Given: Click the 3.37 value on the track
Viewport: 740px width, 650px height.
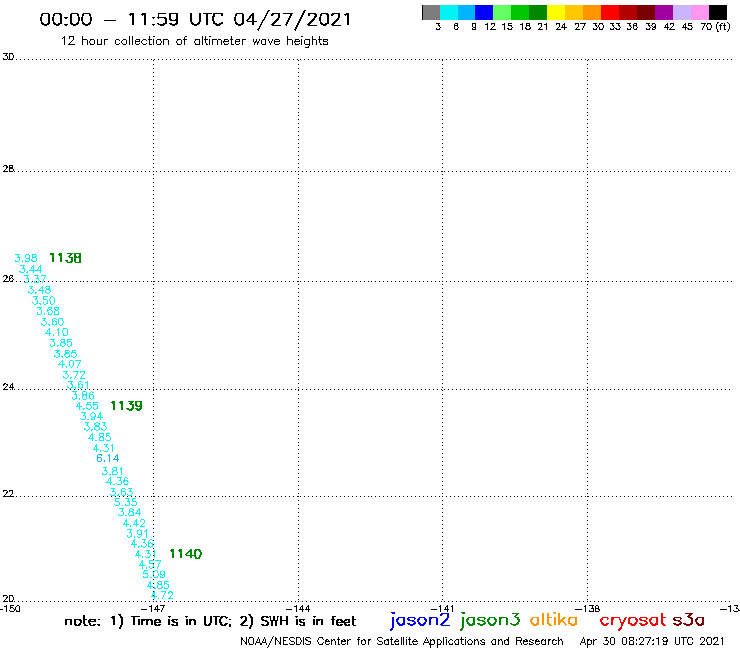Looking at the screenshot, I should 35,279.
